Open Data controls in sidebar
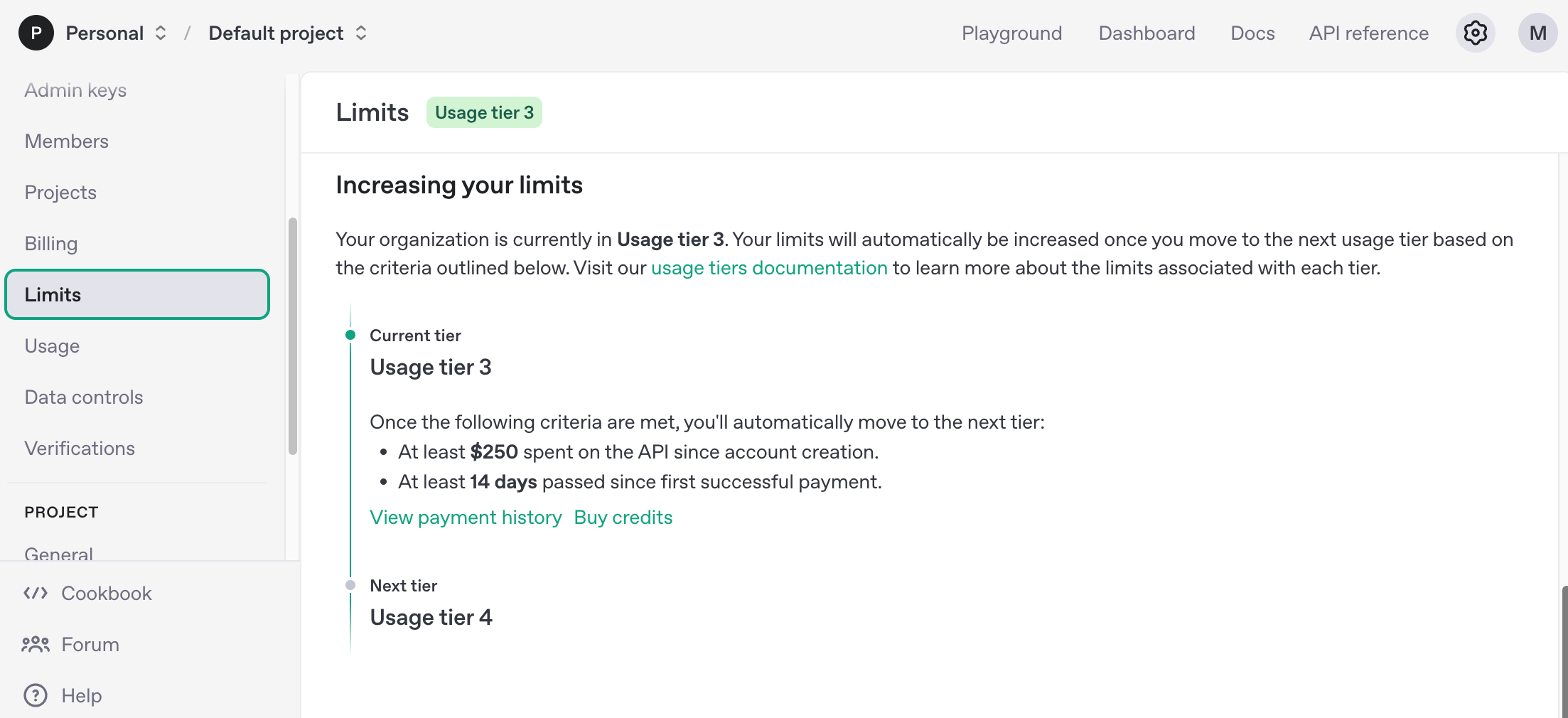 [x=84, y=397]
